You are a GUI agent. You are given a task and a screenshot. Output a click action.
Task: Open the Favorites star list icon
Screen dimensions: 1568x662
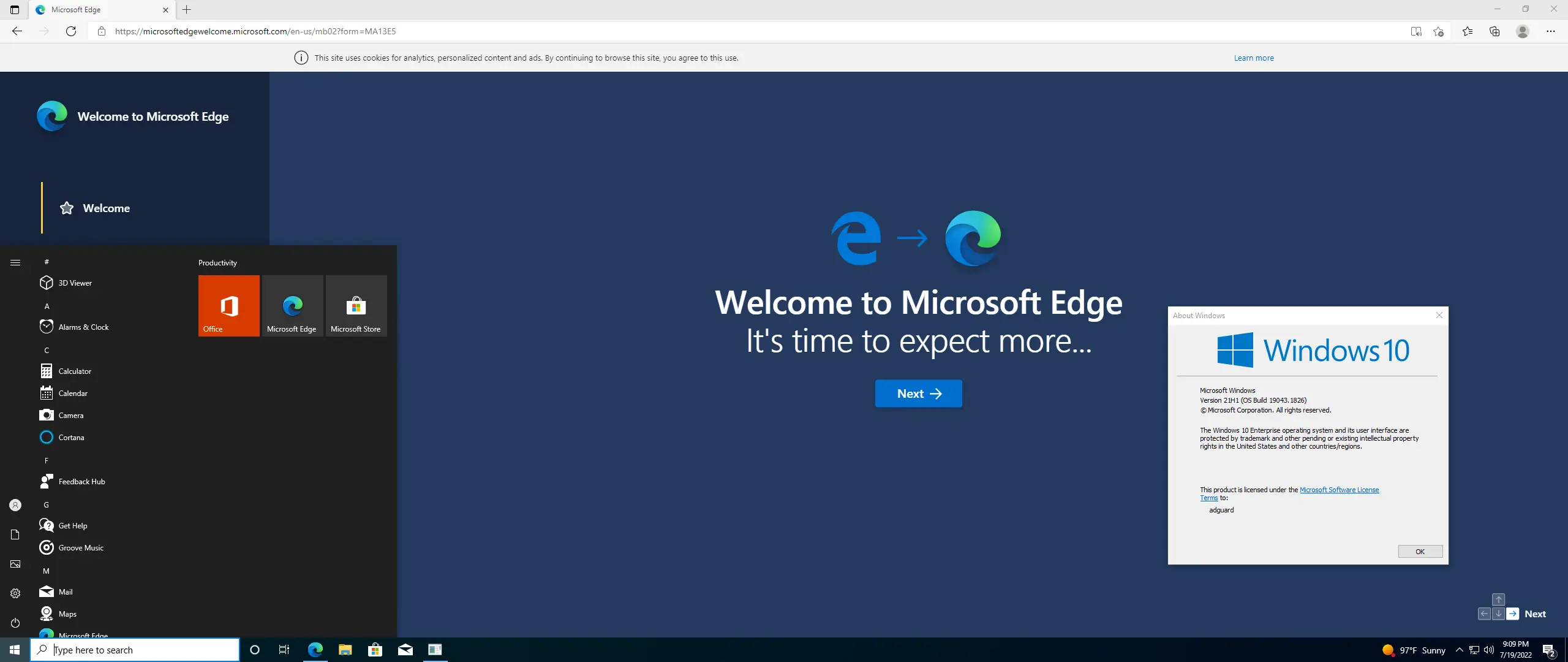point(1468,31)
